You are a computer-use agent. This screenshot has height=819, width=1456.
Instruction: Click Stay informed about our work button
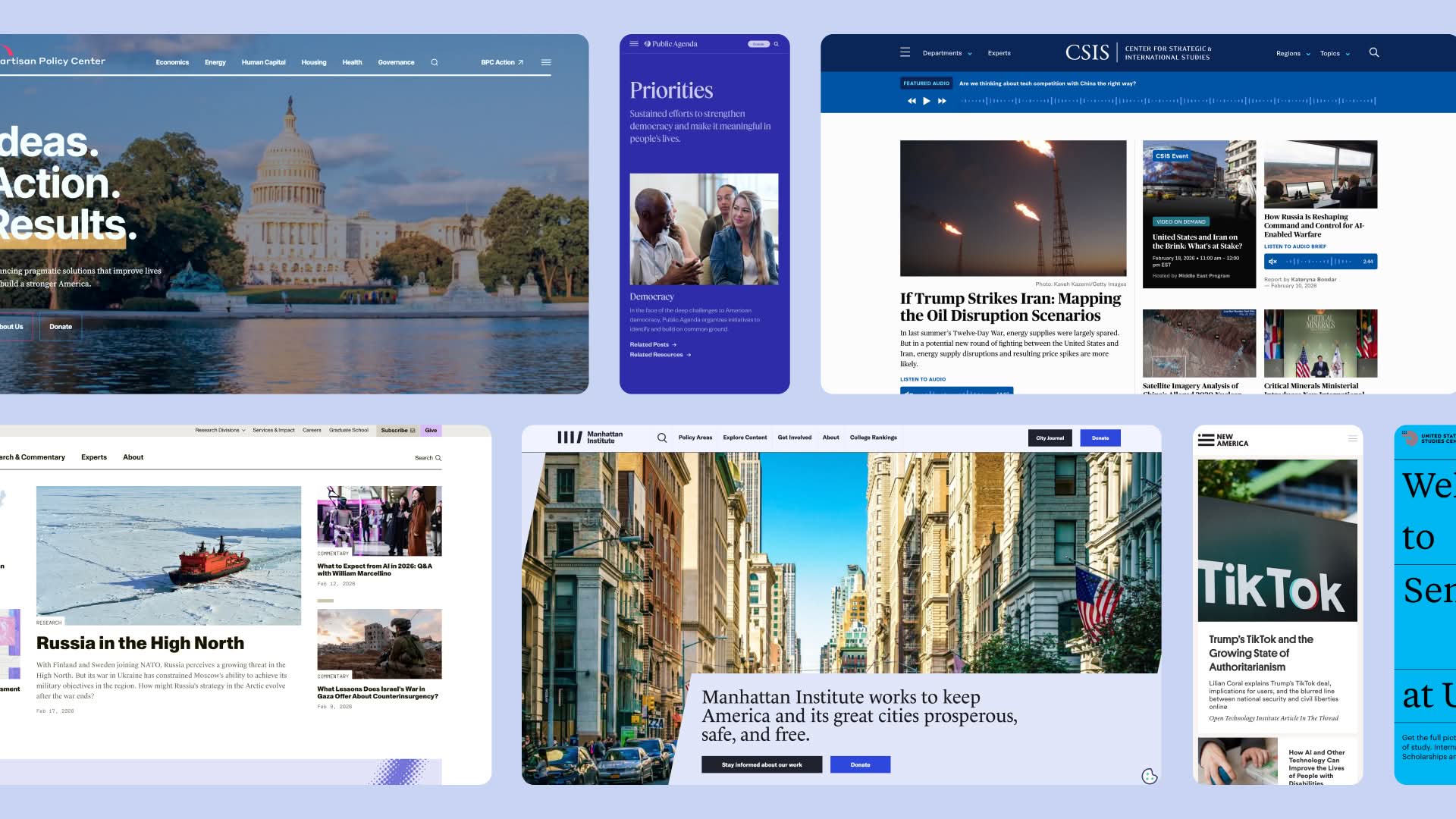pyautogui.click(x=761, y=764)
